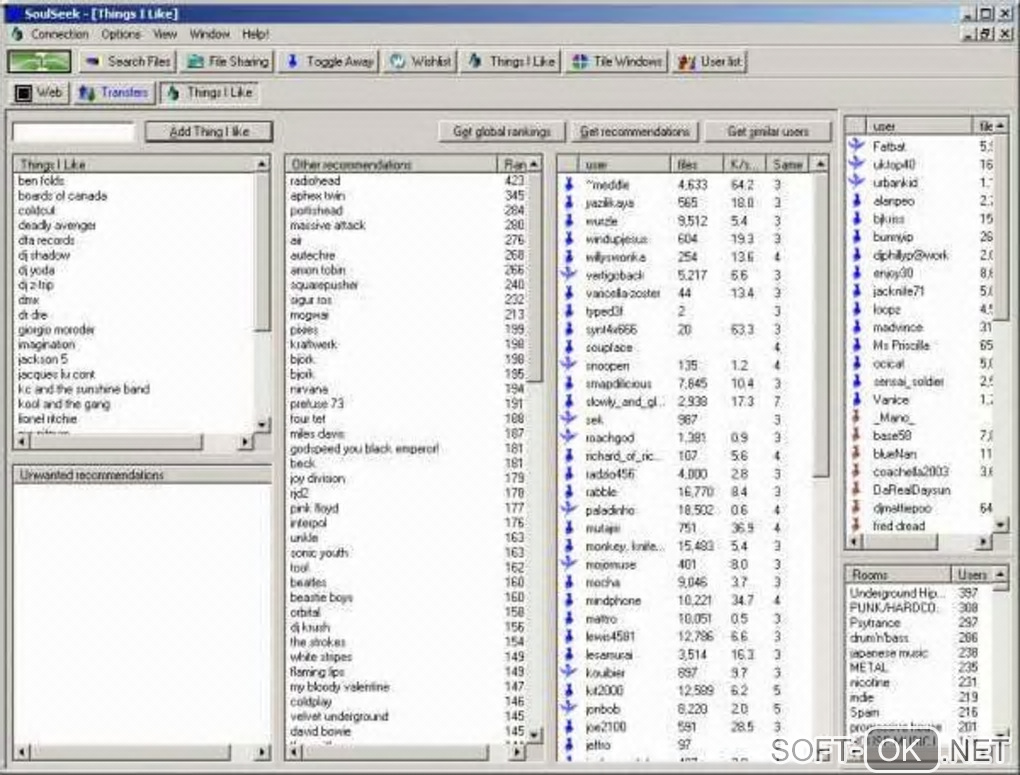Click the Tile Windows toolbar icon
Screen dimensions: 1020x775
pos(578,62)
